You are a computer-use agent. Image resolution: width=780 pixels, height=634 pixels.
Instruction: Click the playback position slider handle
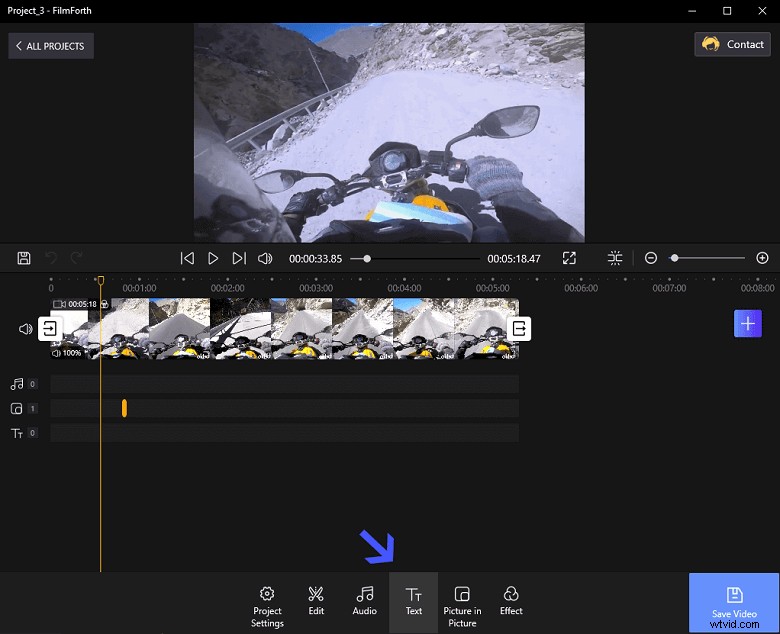[x=367, y=258]
